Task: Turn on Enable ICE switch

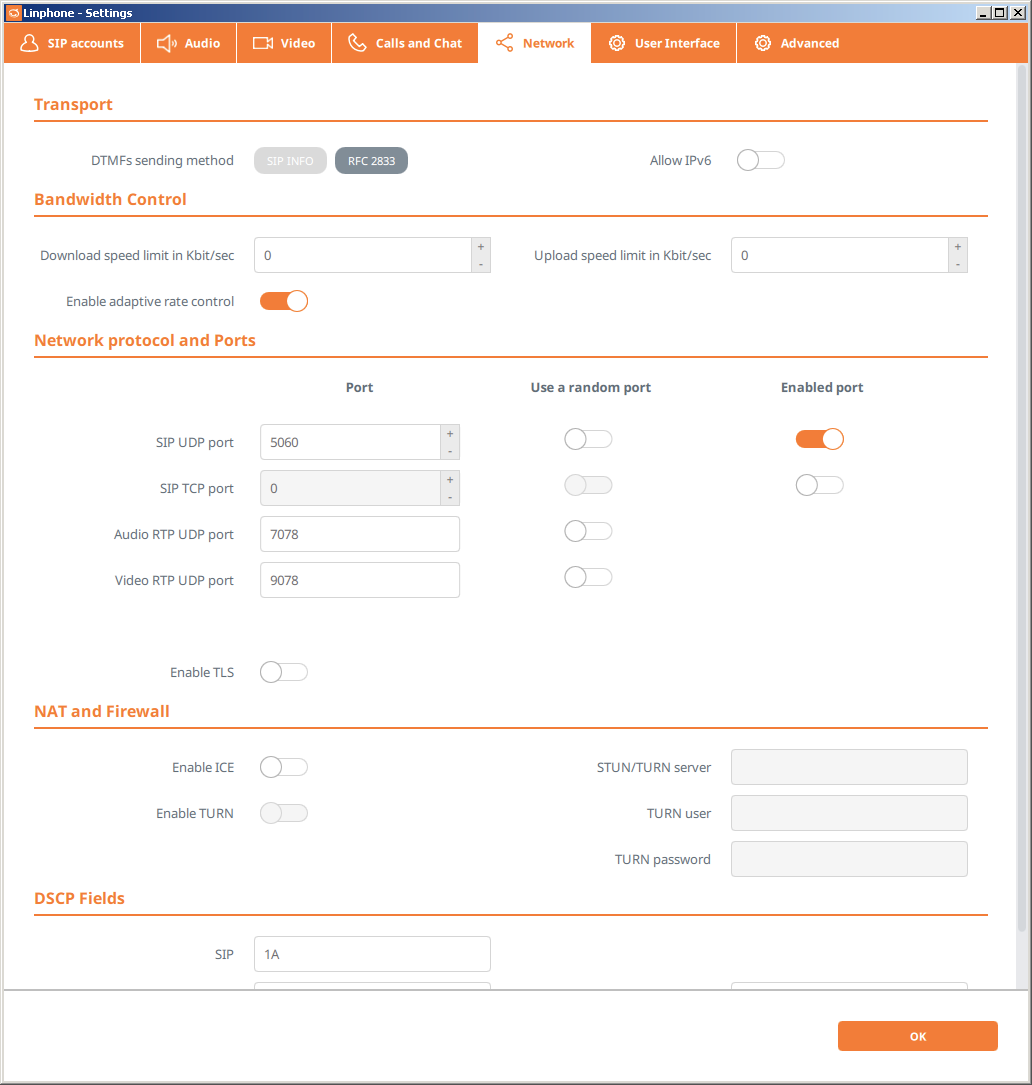Action: pyautogui.click(x=284, y=767)
